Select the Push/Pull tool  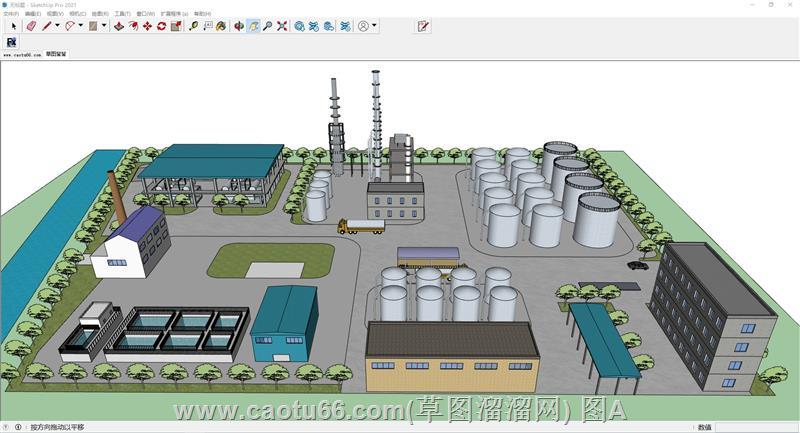pos(119,26)
